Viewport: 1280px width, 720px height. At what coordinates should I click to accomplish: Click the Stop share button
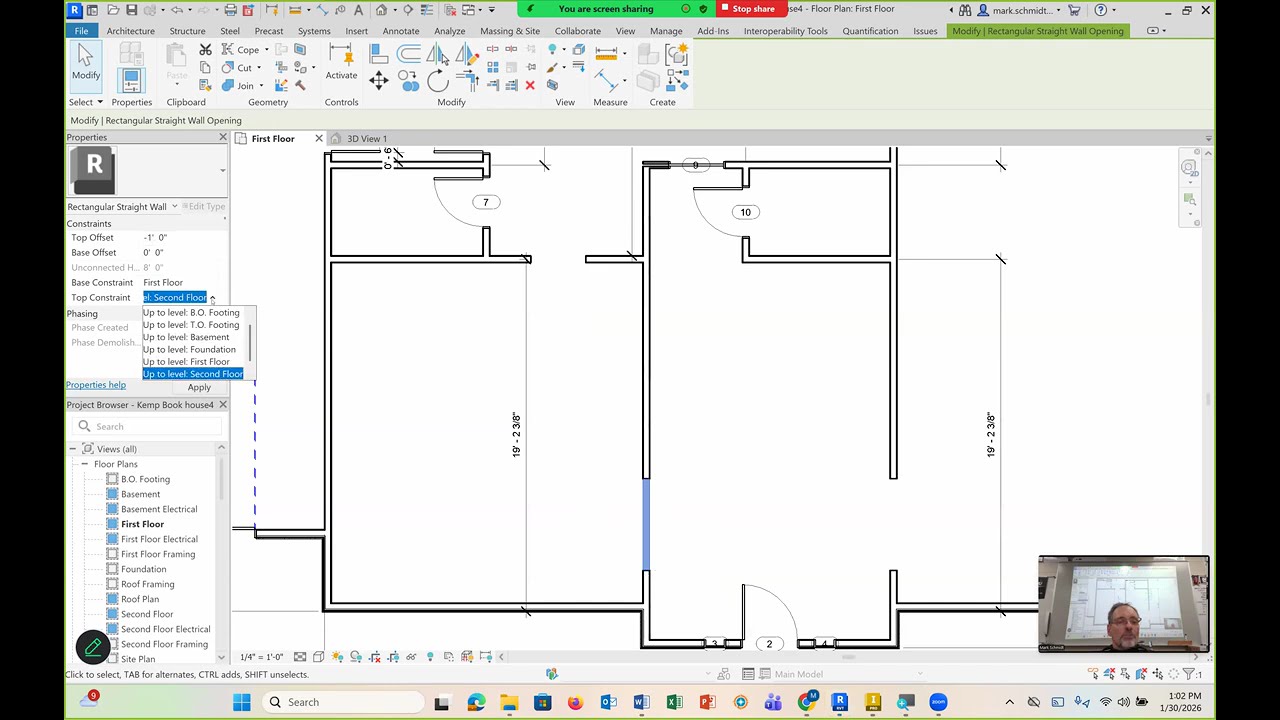point(753,9)
